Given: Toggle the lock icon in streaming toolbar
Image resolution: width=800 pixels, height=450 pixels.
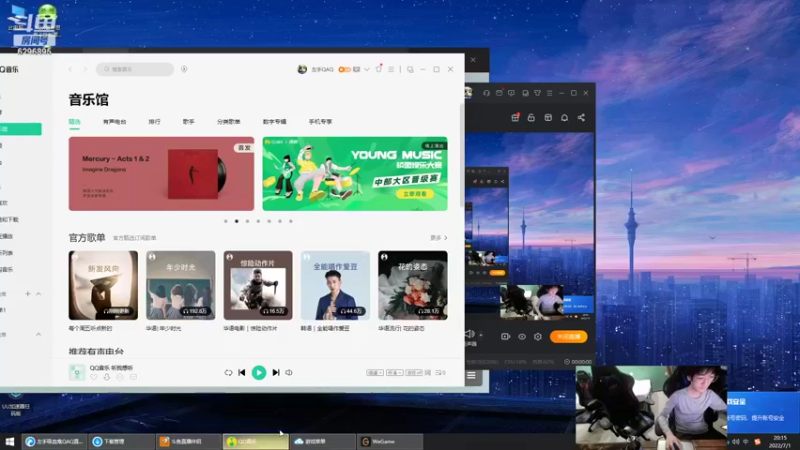Looking at the screenshot, I should [x=531, y=118].
